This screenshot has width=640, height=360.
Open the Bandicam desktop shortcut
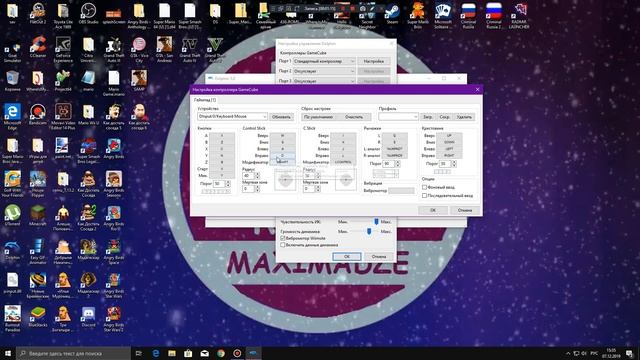38,114
